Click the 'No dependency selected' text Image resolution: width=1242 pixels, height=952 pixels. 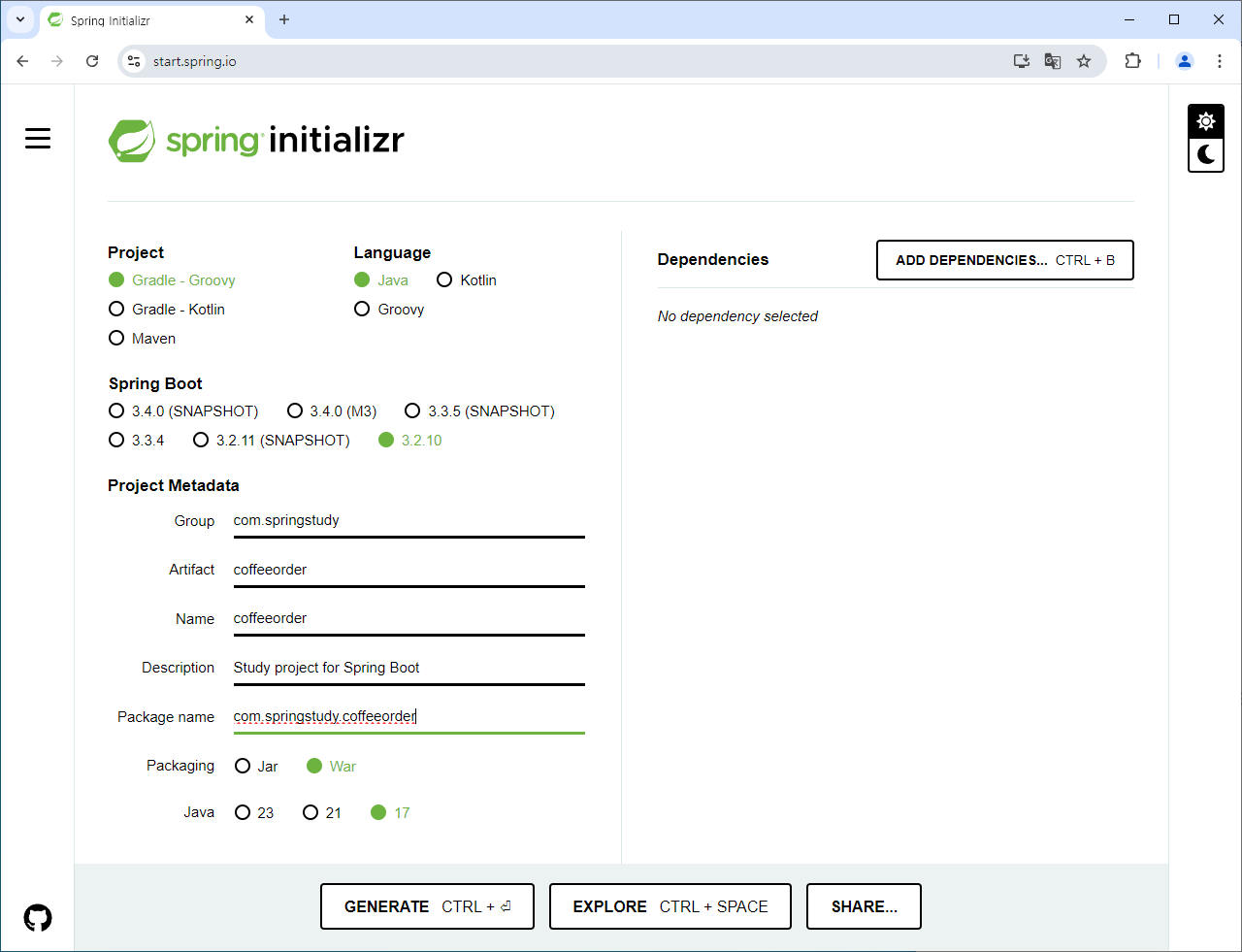click(737, 316)
